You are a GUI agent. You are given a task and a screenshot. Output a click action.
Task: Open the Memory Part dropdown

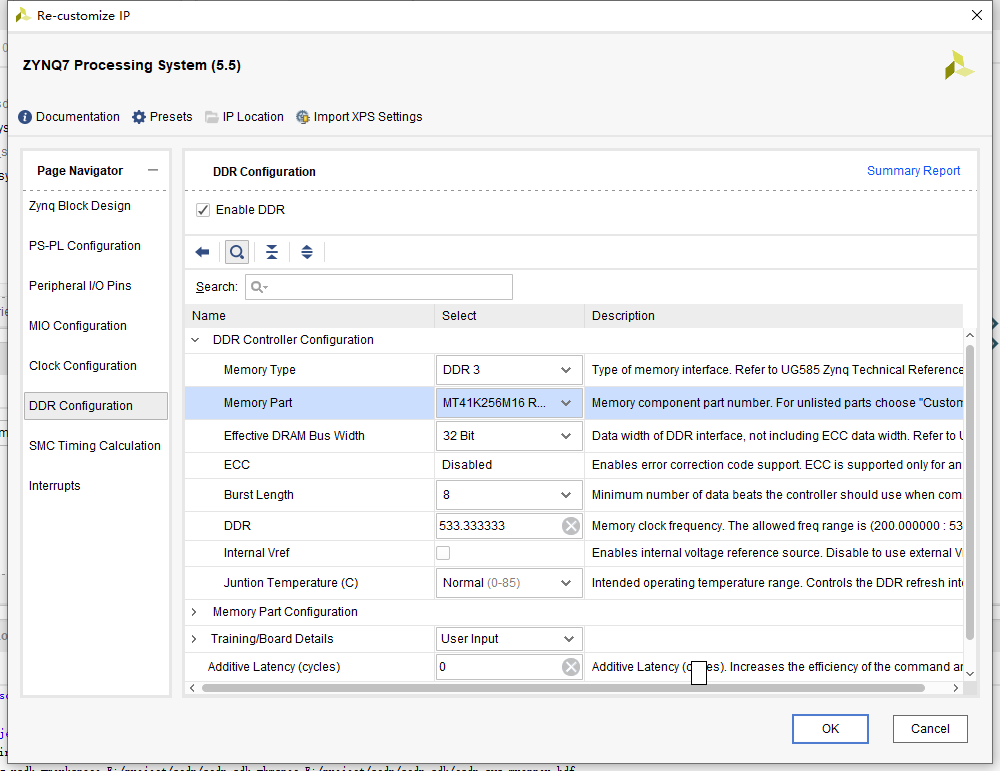click(509, 403)
